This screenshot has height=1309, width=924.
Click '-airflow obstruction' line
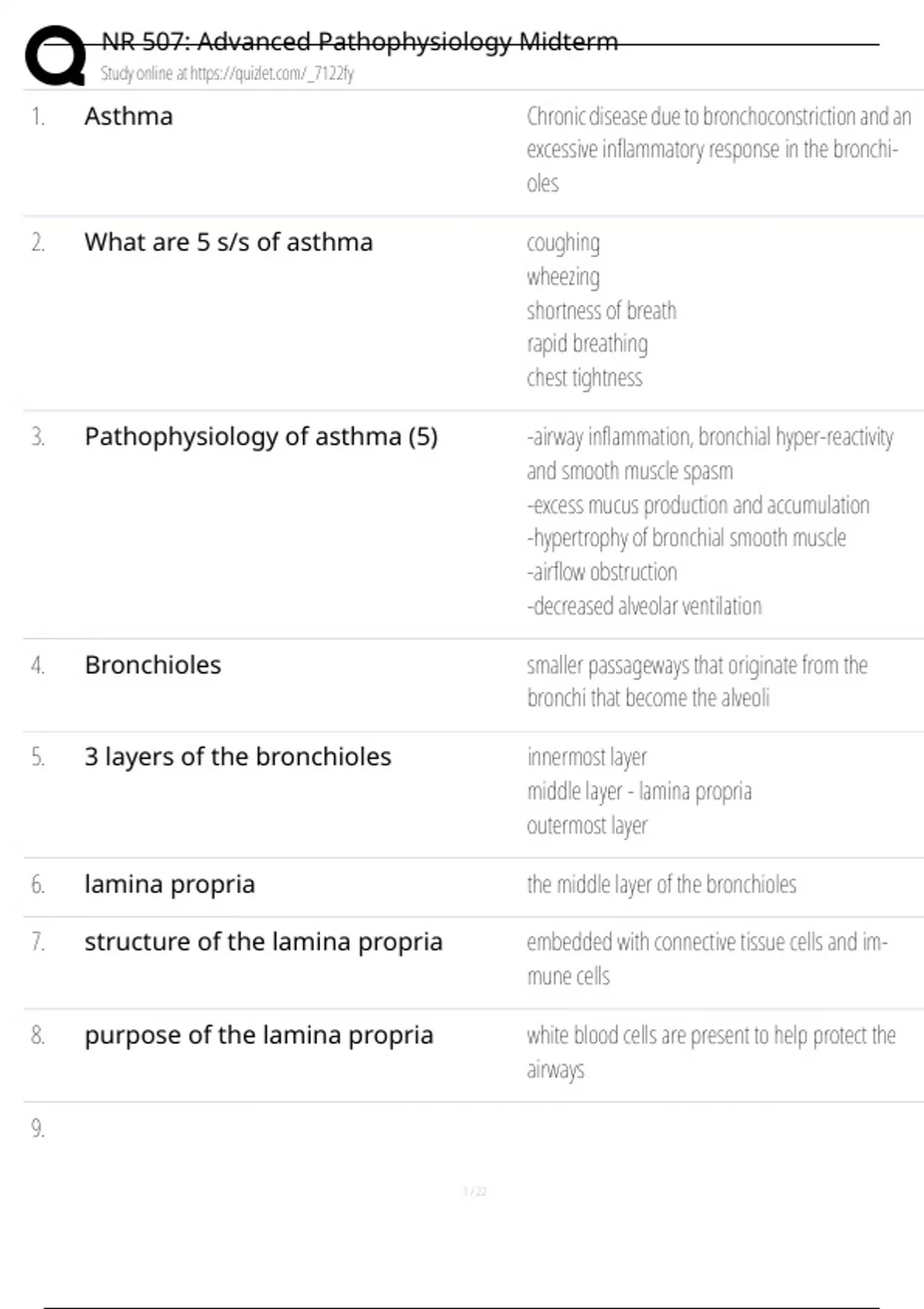click(601, 572)
